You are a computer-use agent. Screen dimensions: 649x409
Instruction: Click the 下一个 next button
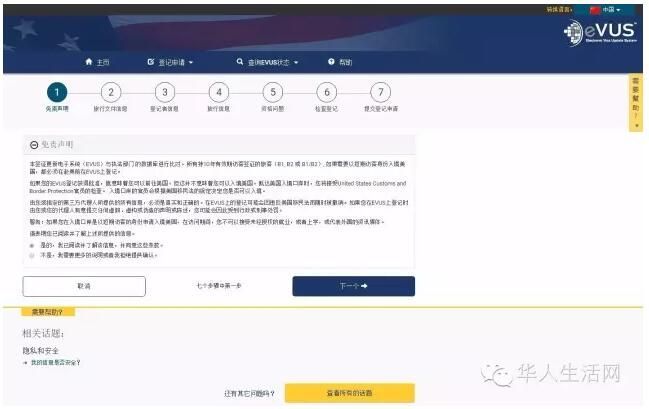(353, 286)
